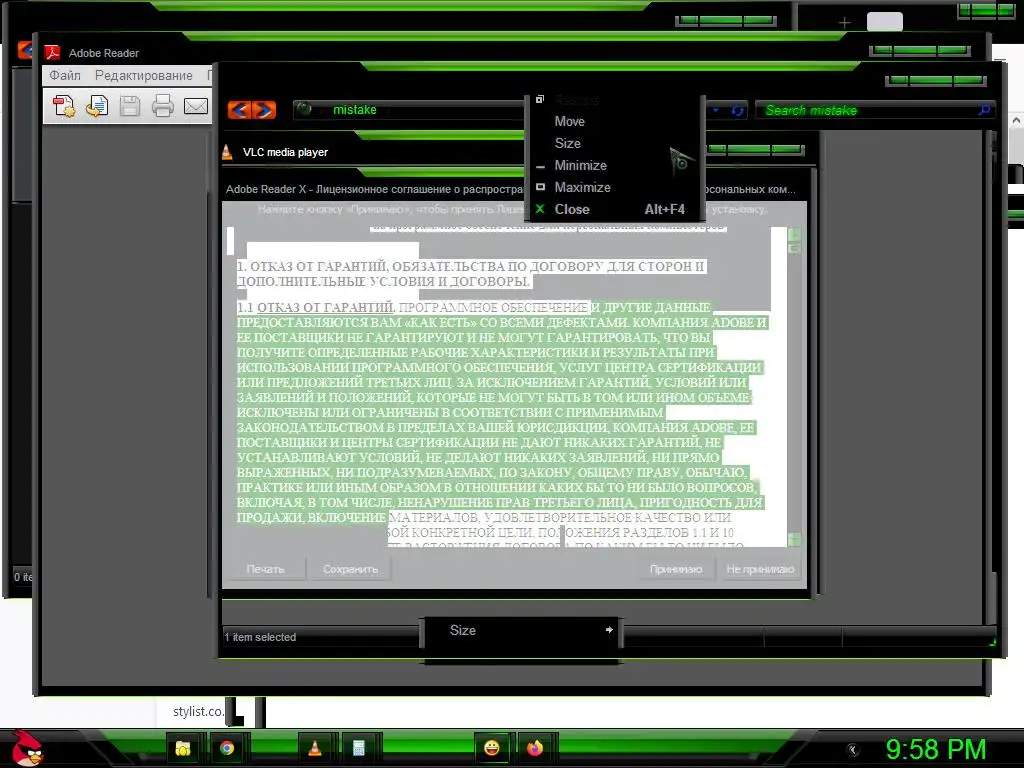Click the Adobe Reader PDF logo in title bar
The height and width of the screenshot is (768, 1024).
tap(52, 52)
